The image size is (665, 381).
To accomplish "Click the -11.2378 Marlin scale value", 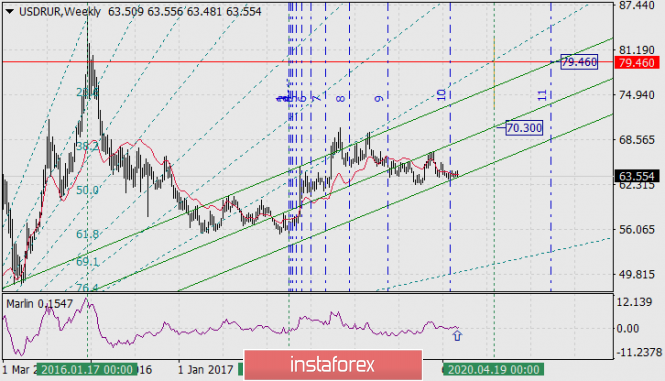I will pos(638,352).
